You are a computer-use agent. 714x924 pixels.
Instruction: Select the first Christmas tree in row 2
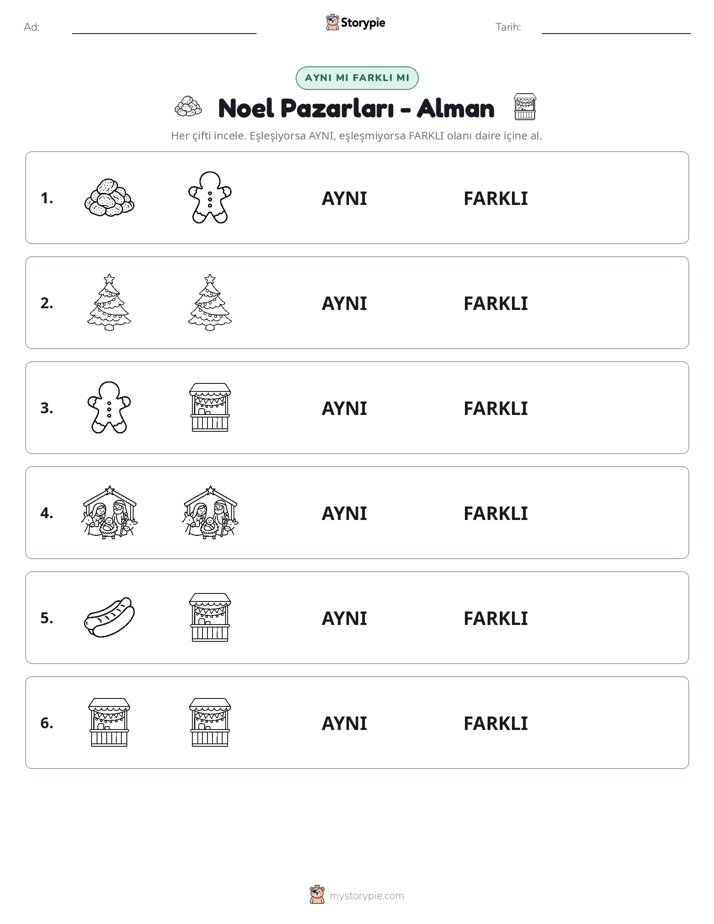pyautogui.click(x=109, y=302)
